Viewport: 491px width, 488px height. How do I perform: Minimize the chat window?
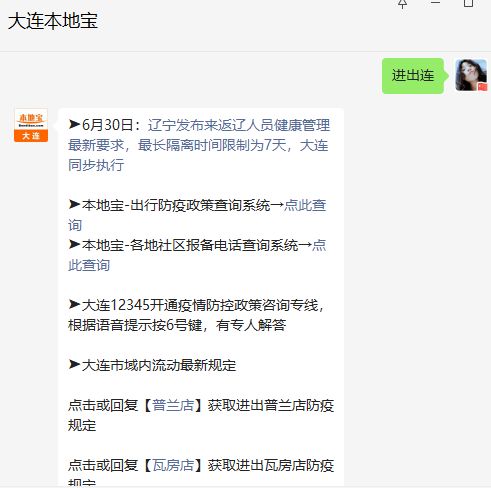[435, 3]
